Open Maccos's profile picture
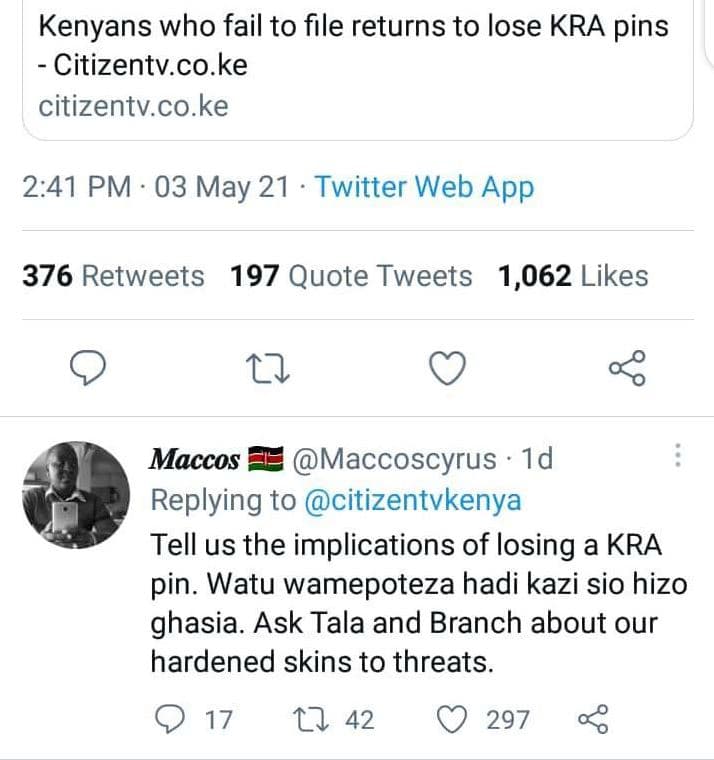The width and height of the screenshot is (714, 760). 75,494
